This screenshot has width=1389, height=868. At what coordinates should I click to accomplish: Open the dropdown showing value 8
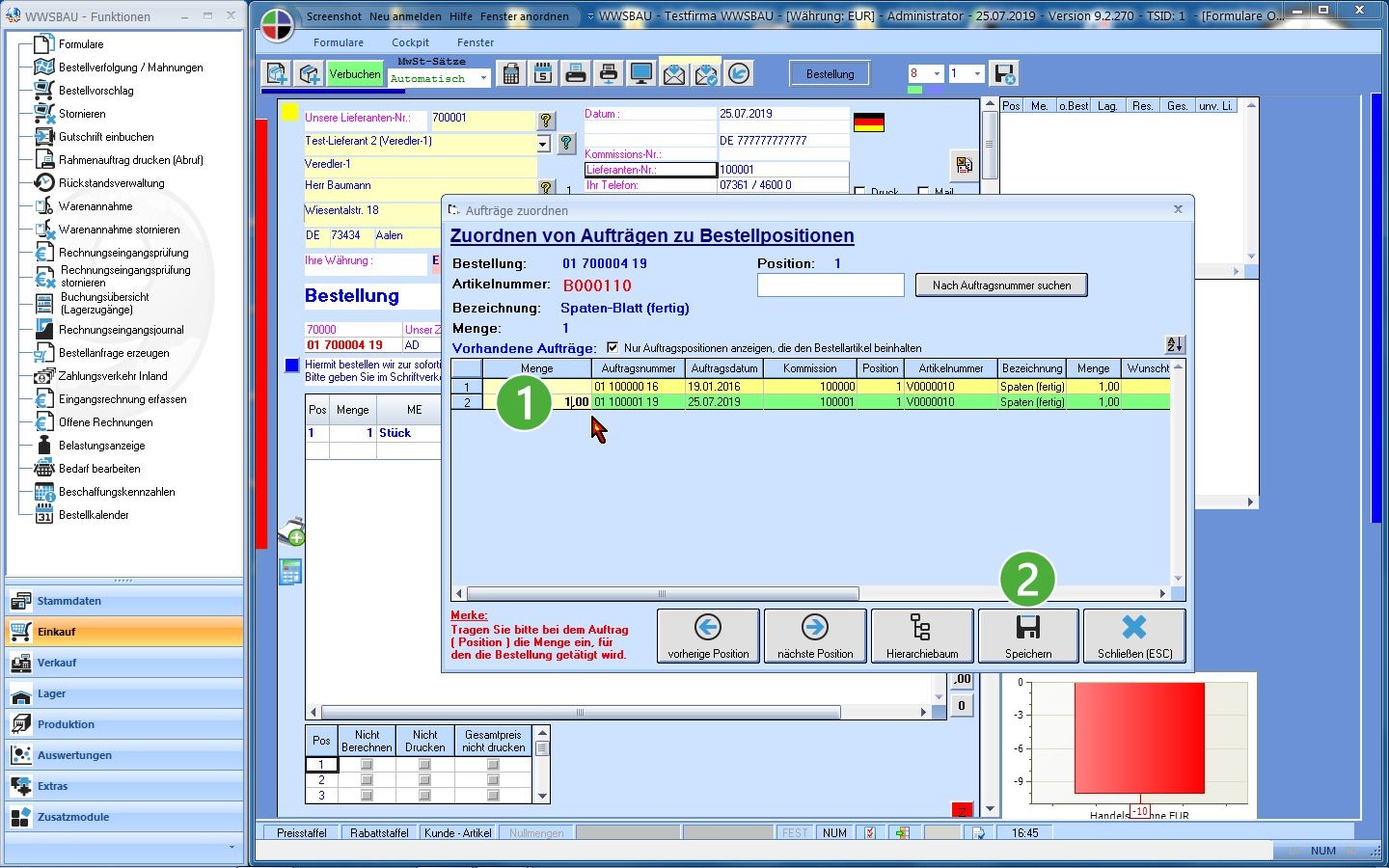pyautogui.click(x=936, y=73)
